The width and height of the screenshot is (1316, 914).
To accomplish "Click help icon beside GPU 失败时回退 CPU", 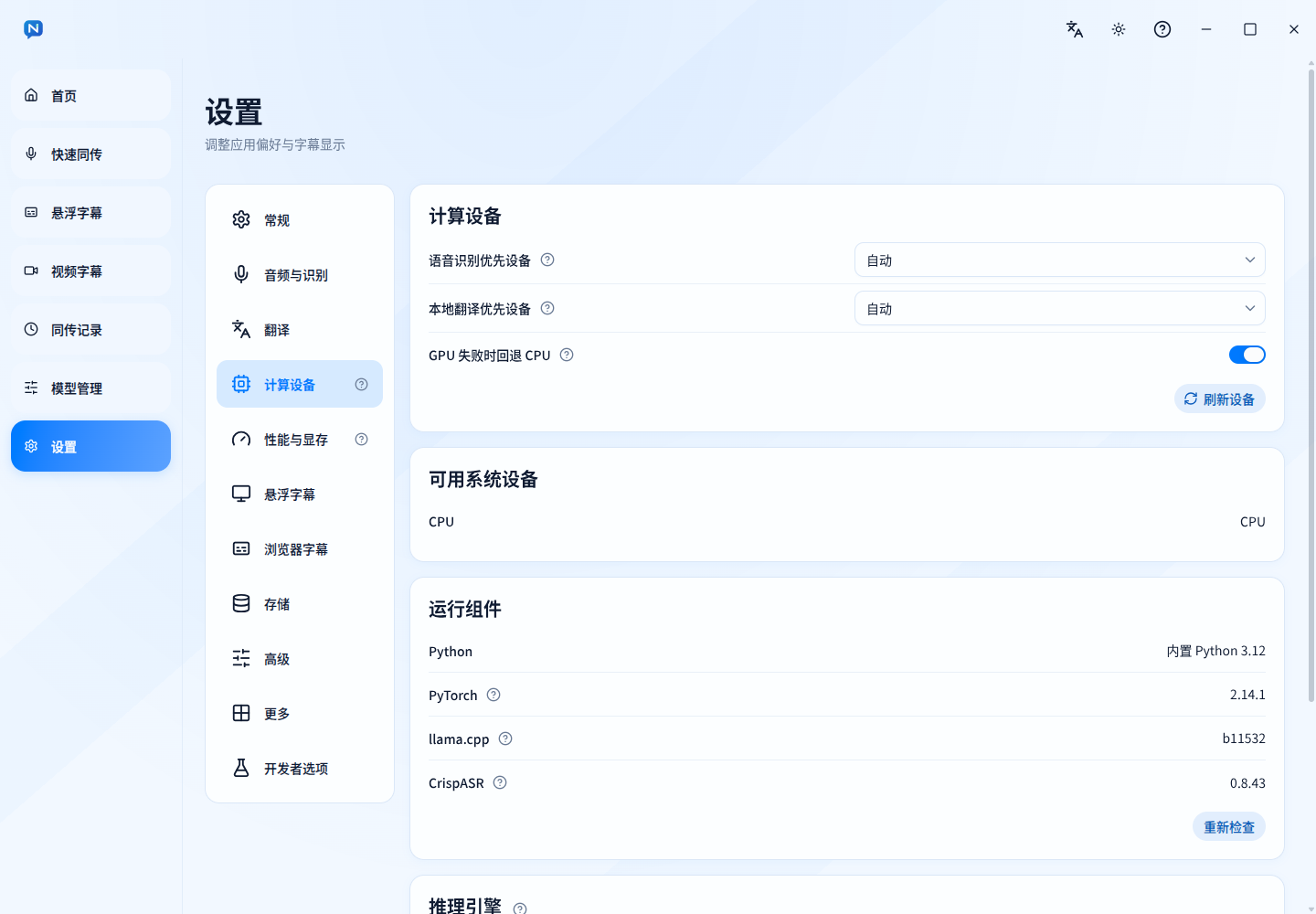I will 567,355.
